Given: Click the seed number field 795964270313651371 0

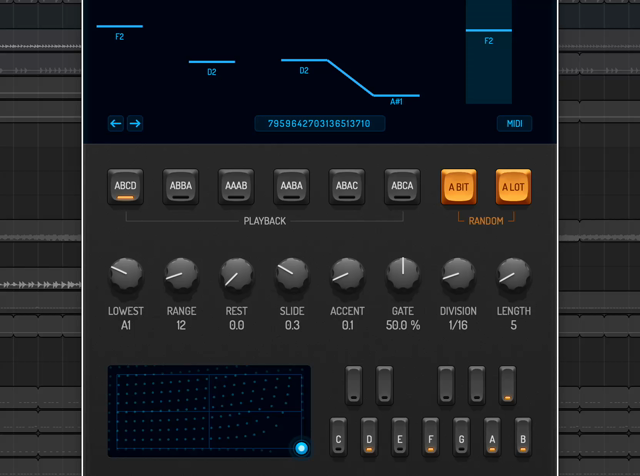Looking at the screenshot, I should (x=319, y=124).
